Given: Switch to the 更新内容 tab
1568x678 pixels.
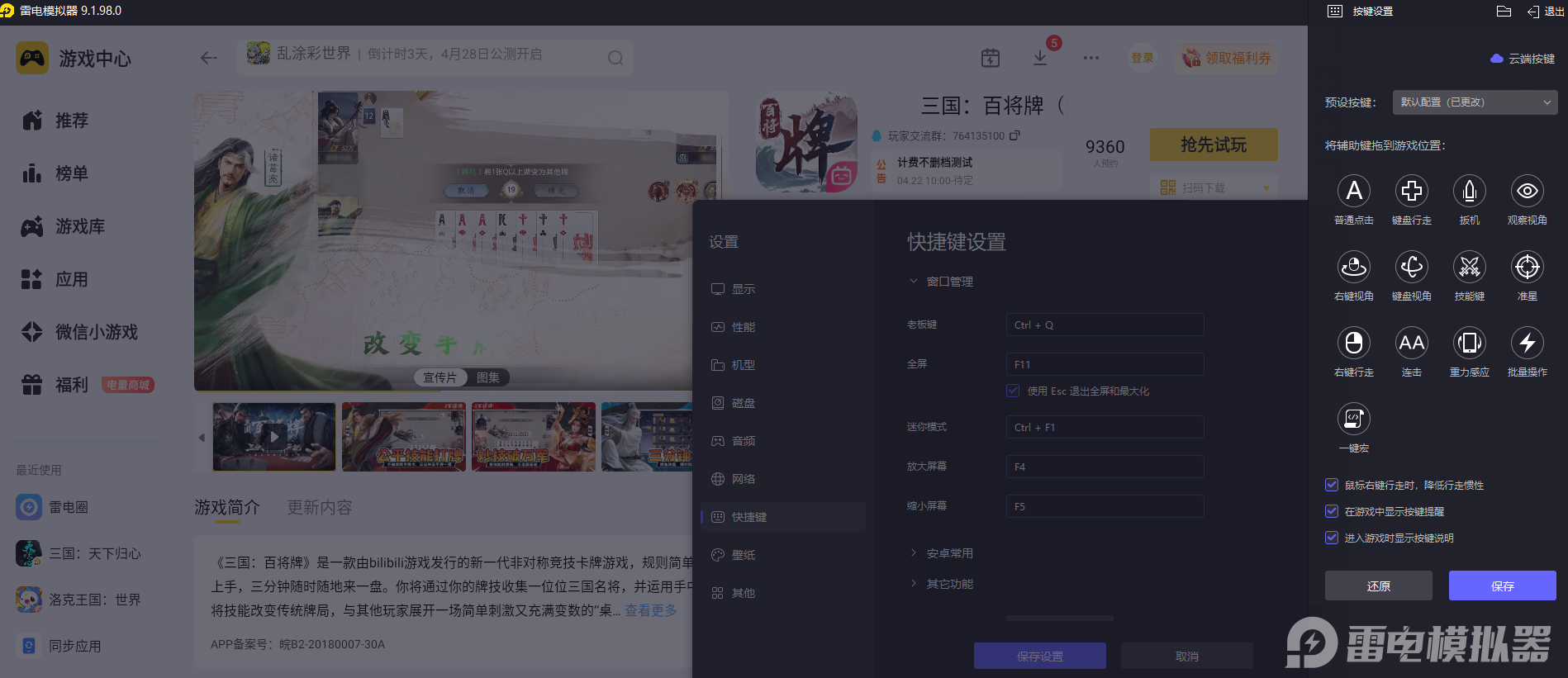Looking at the screenshot, I should (320, 507).
